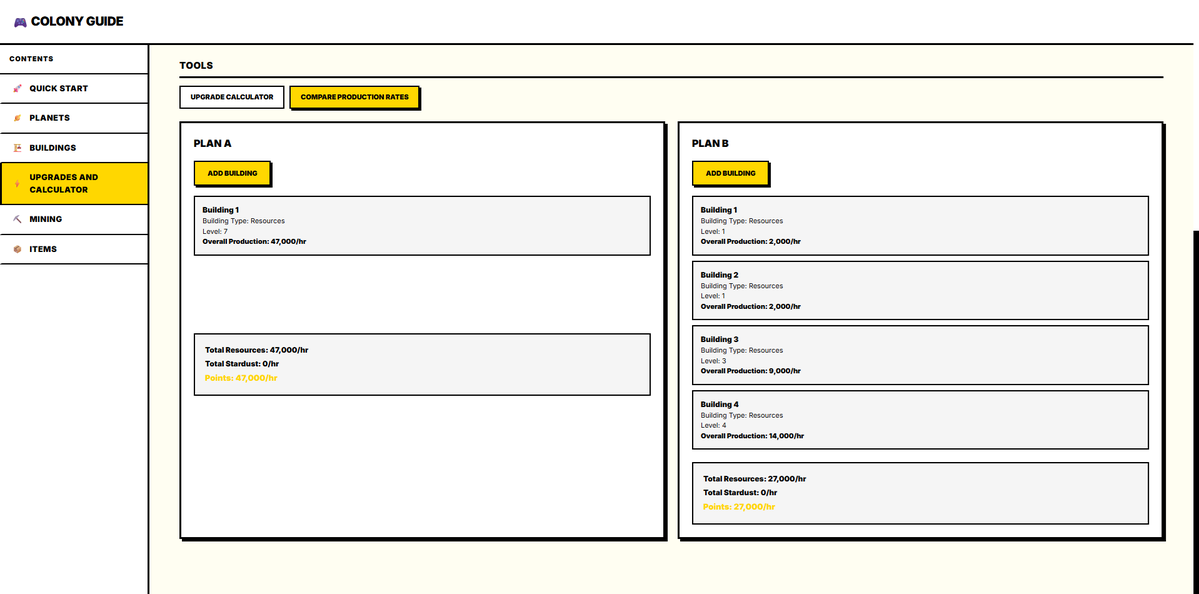Open the Items section
Image resolution: width=1199 pixels, height=594 pixels.
pyautogui.click(x=73, y=249)
